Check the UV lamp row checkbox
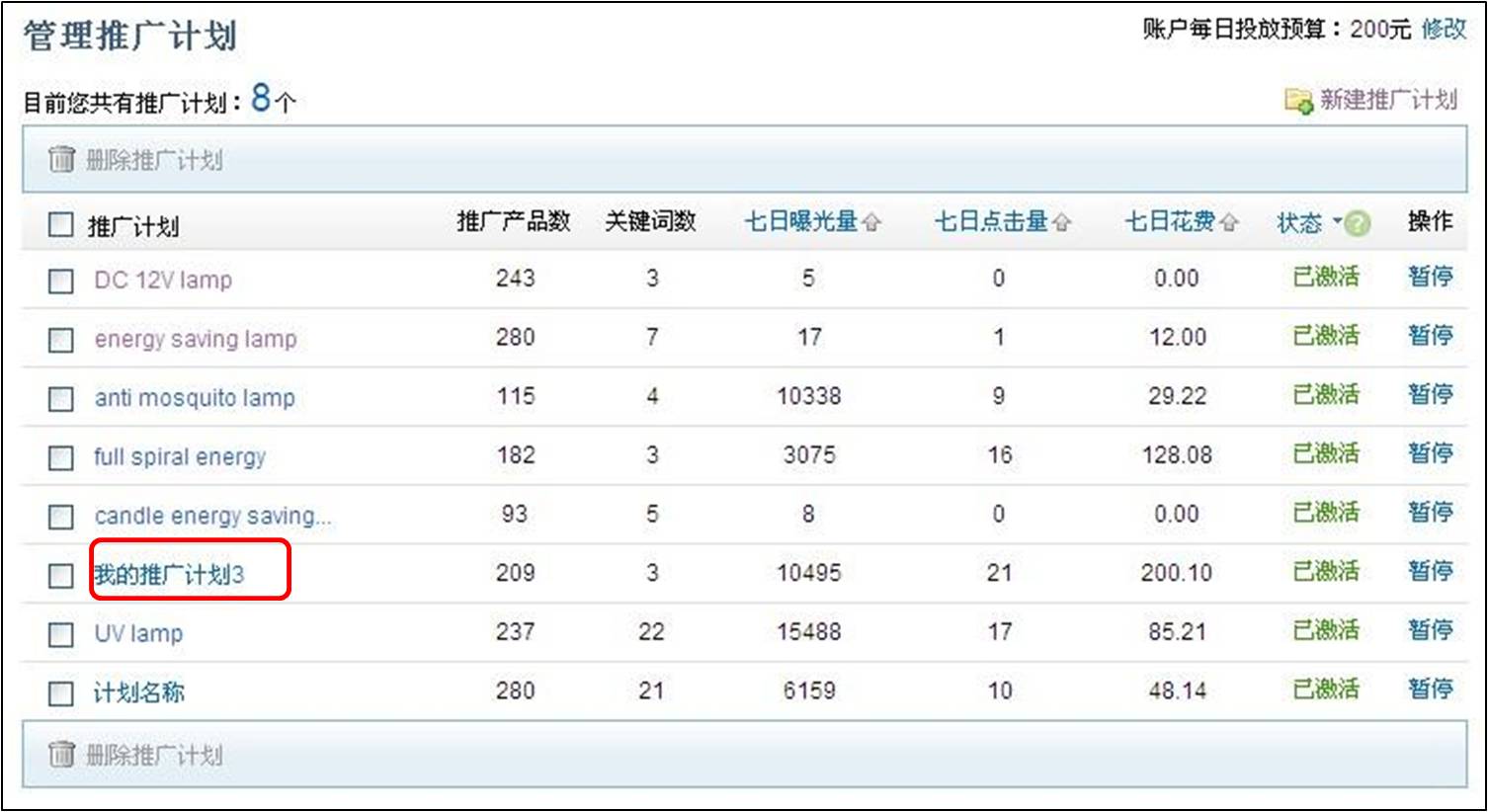 pos(61,634)
